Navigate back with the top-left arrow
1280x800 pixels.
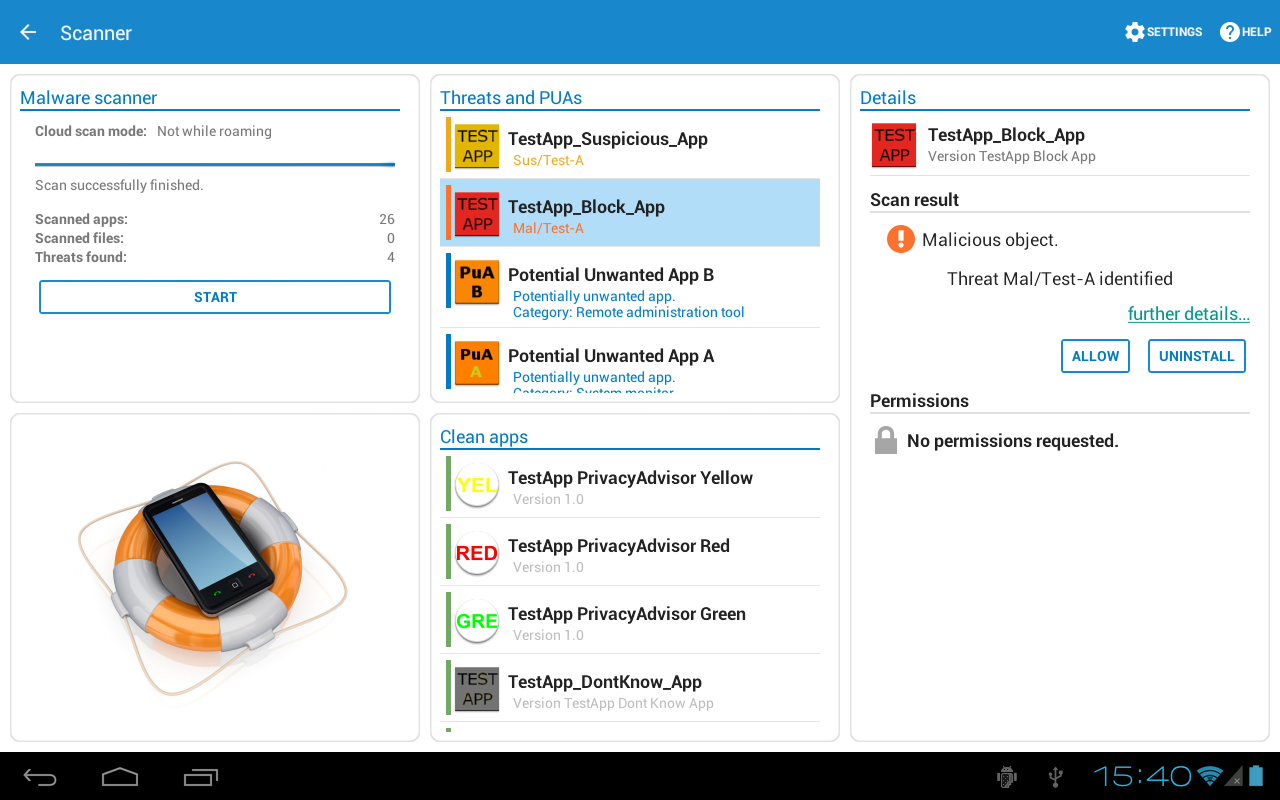(x=27, y=31)
